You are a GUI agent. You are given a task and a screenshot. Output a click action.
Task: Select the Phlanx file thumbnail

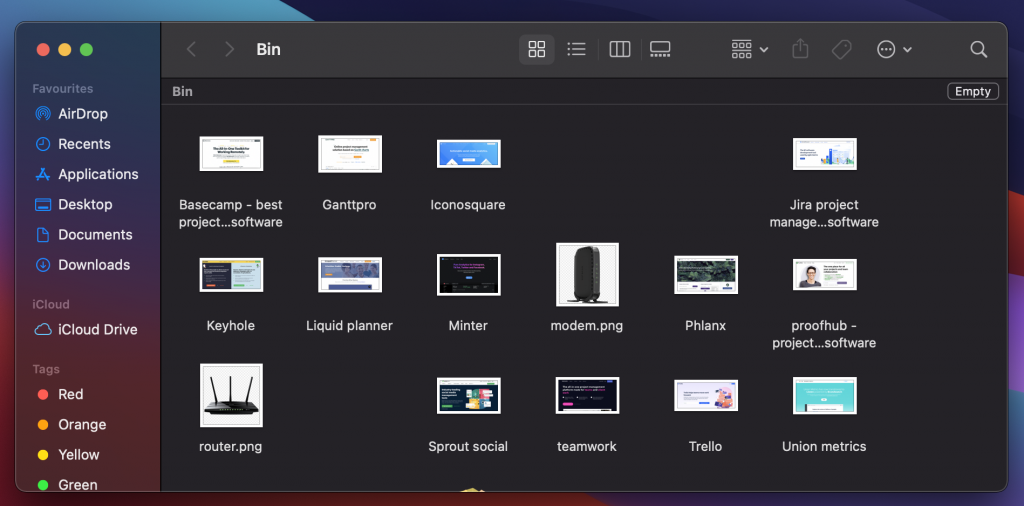click(706, 274)
